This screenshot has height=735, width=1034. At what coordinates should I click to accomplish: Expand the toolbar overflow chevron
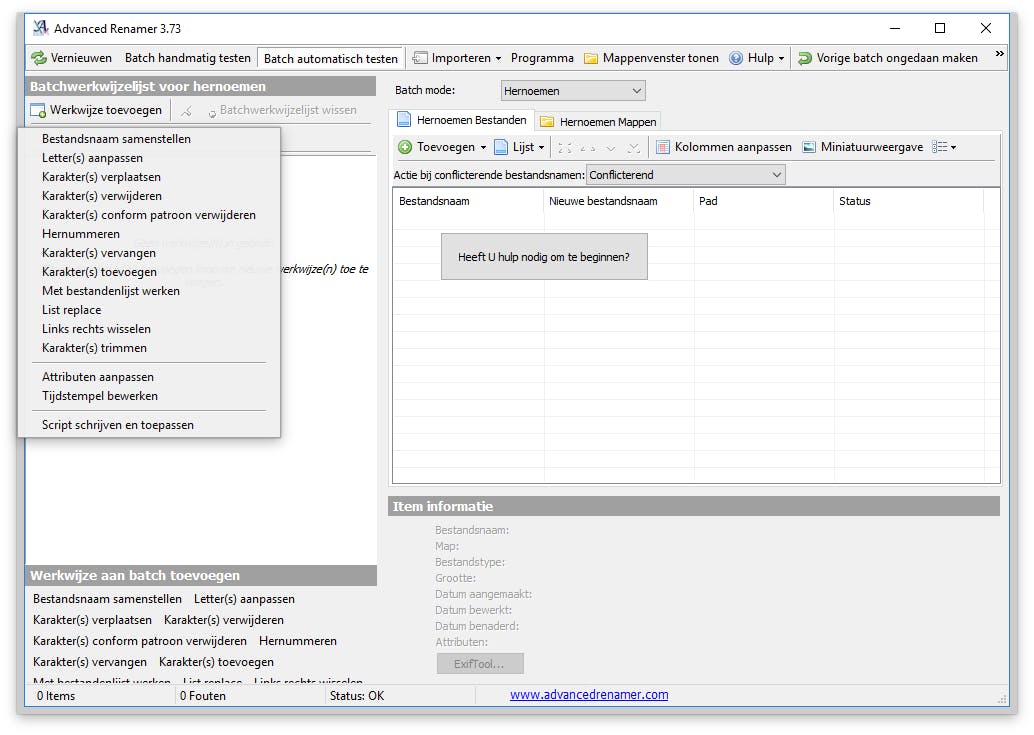pyautogui.click(x=1000, y=53)
